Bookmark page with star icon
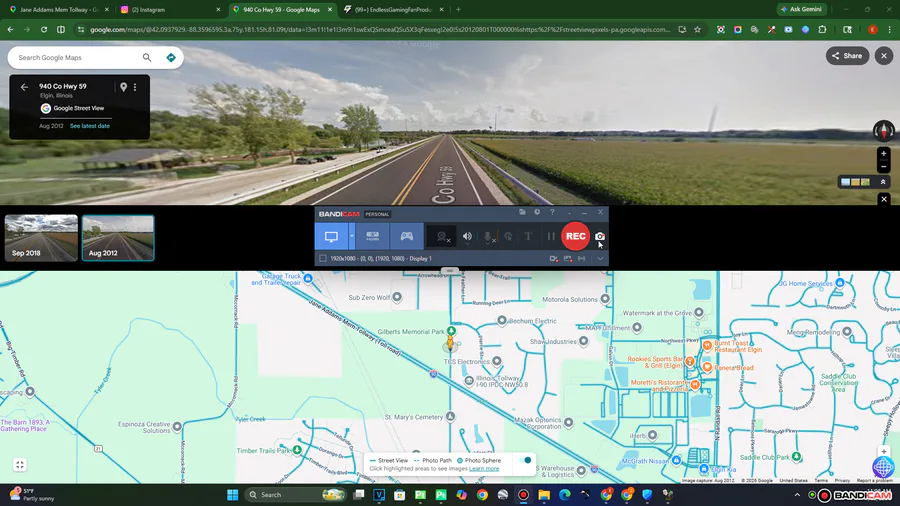This screenshot has width=900, height=506. click(697, 29)
